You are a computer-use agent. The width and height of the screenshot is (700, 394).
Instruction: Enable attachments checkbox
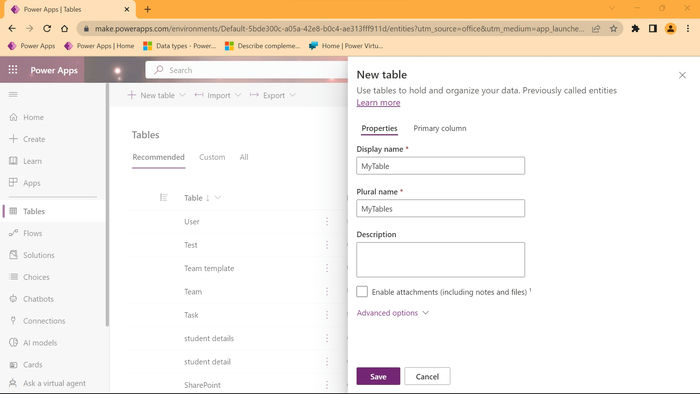[362, 291]
